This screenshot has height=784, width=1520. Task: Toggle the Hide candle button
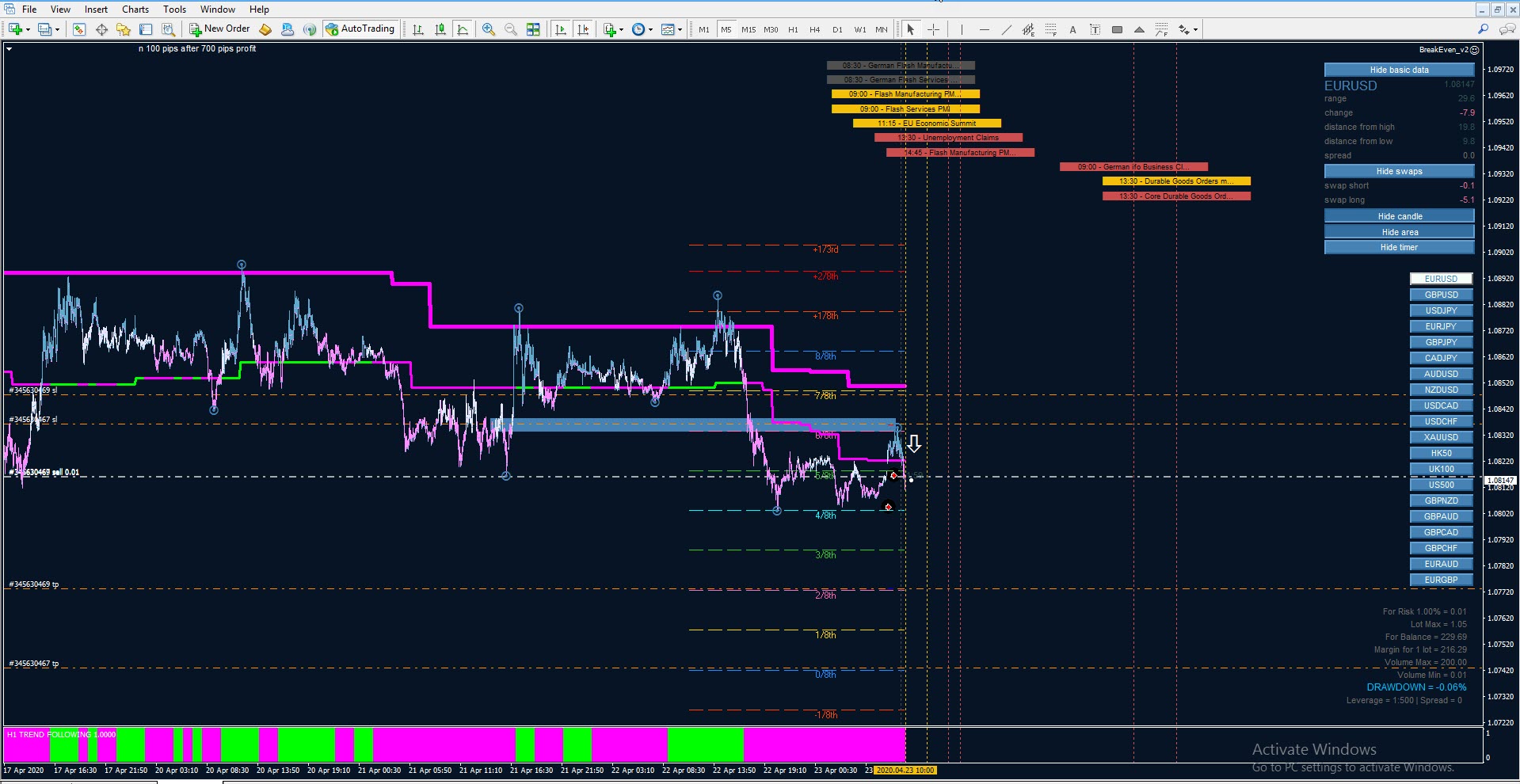(x=1399, y=216)
